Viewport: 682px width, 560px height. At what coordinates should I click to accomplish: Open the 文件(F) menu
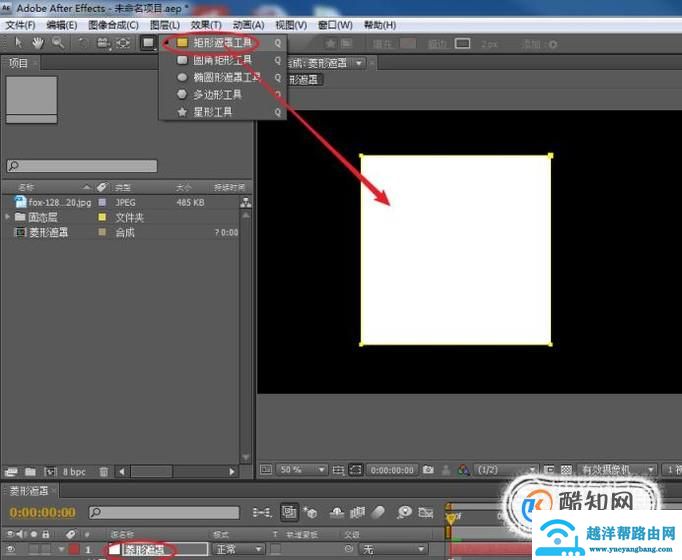pyautogui.click(x=20, y=25)
